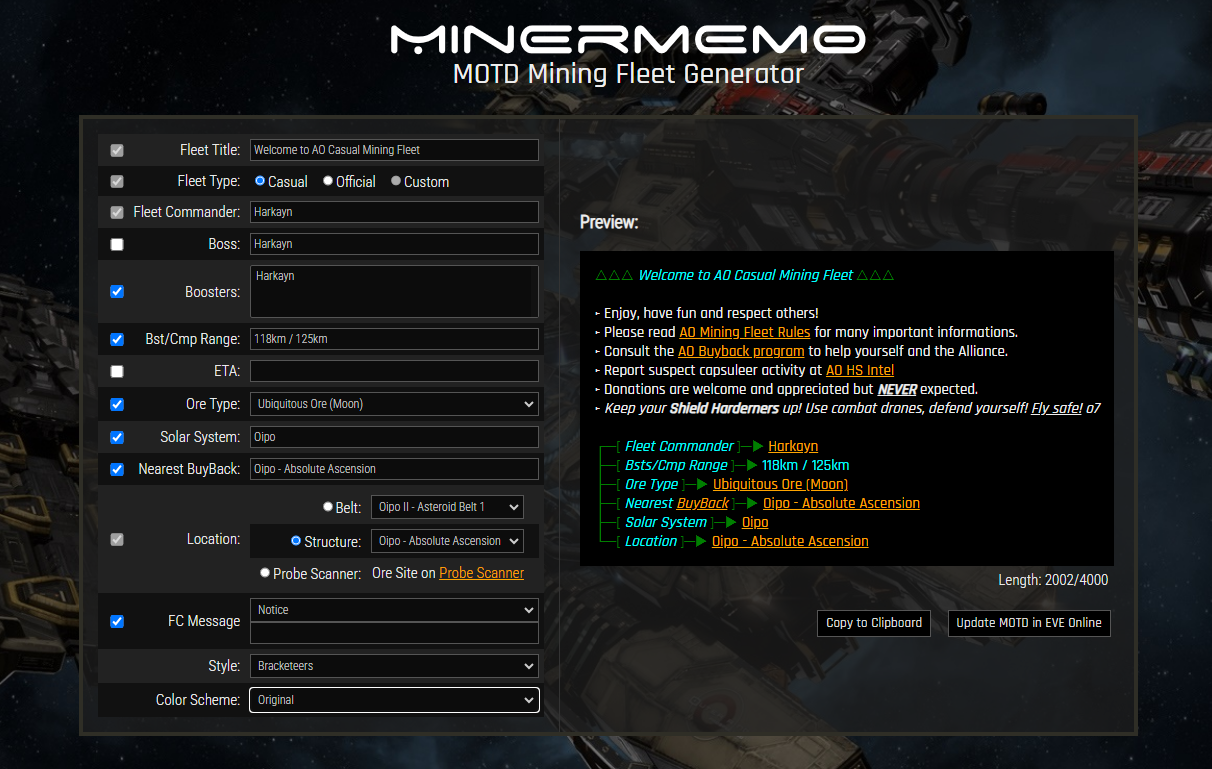Click the Oipo Solar System preview link

pyautogui.click(x=755, y=522)
